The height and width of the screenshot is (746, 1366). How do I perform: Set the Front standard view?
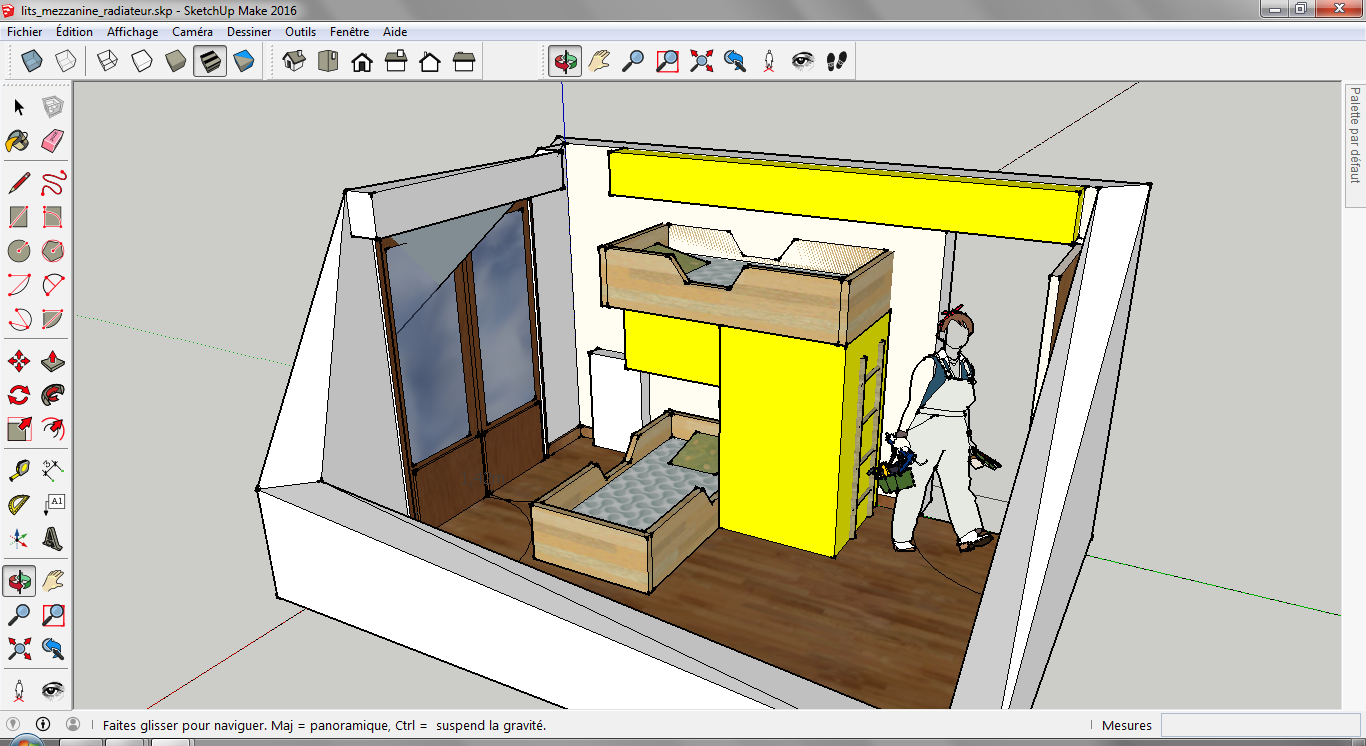click(362, 62)
